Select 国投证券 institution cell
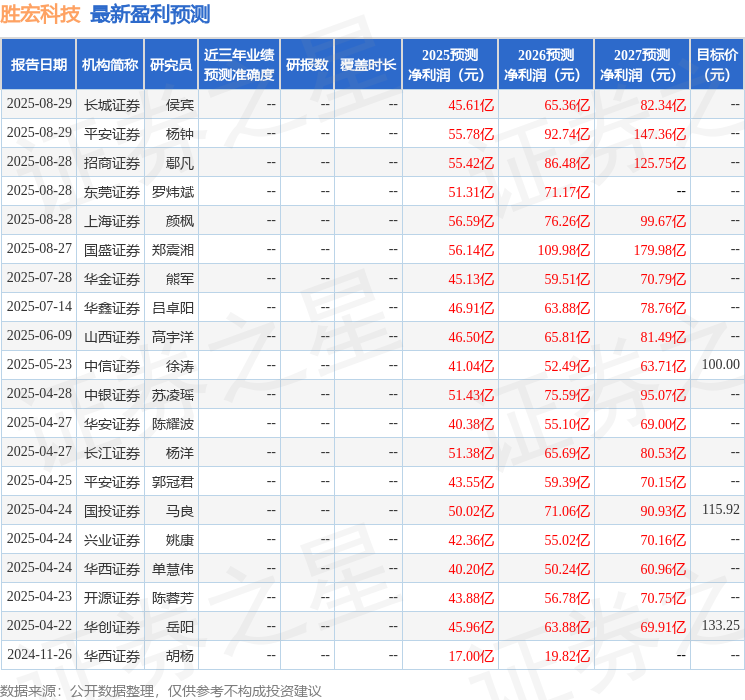745x700 pixels. pyautogui.click(x=112, y=511)
